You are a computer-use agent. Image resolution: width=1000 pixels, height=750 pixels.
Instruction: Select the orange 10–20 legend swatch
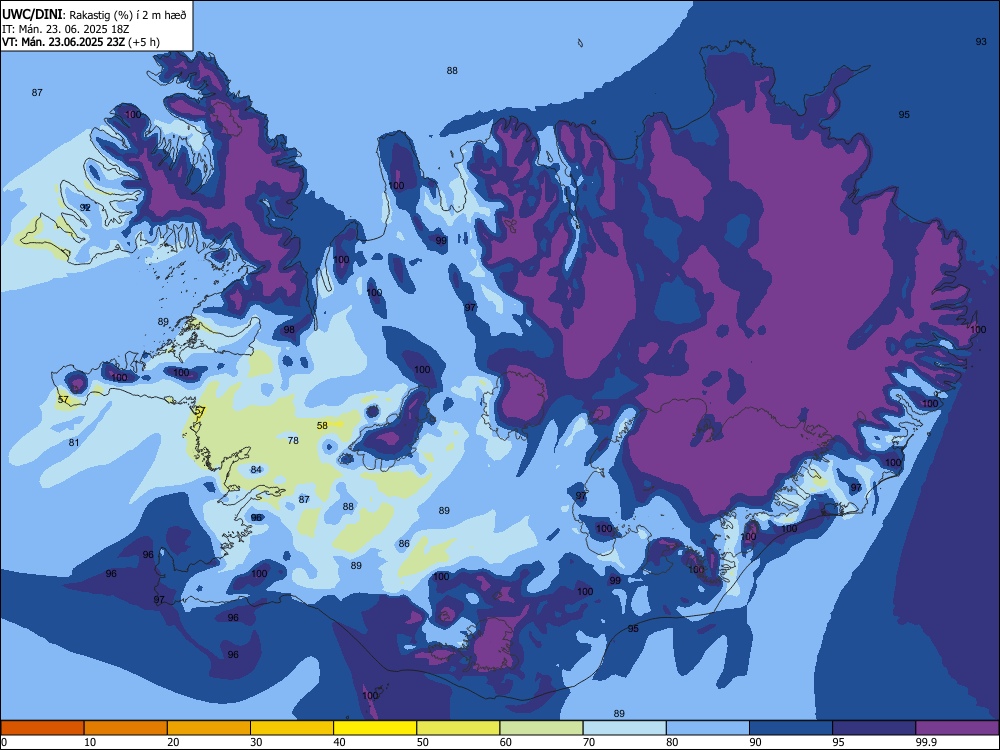pos(126,728)
